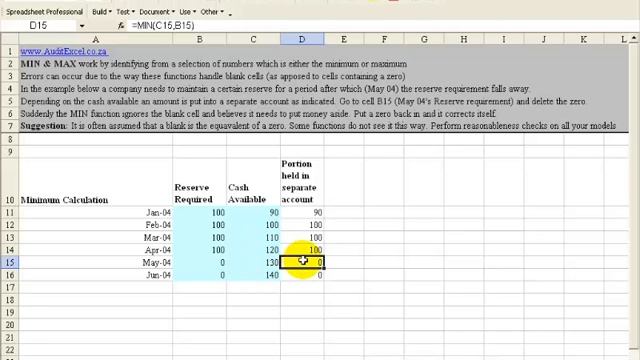
Task: Select cell D16 with value 0
Action: [x=302, y=275]
